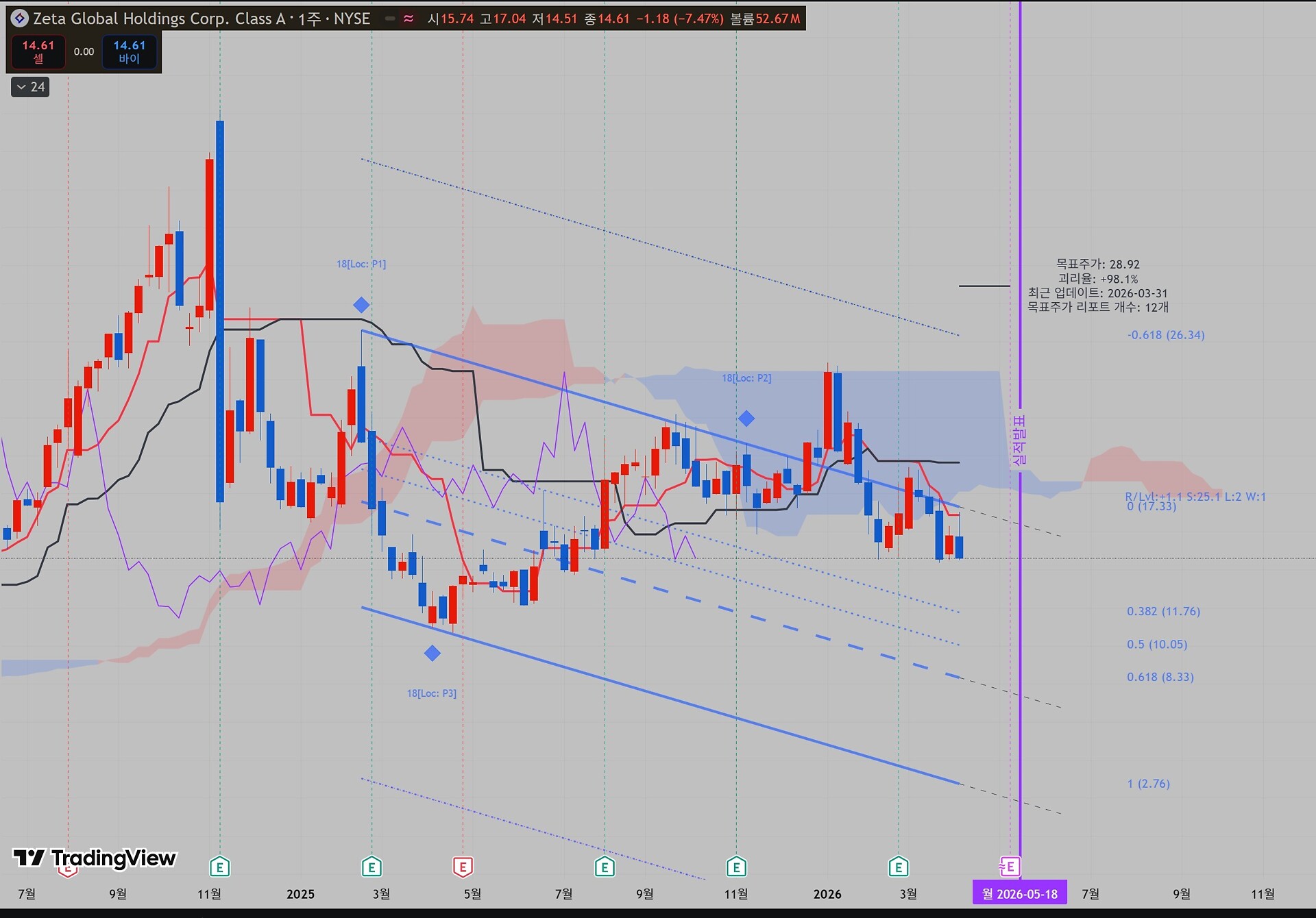
Task: Select the blue diamond marker labeled P1
Action: coord(361,305)
